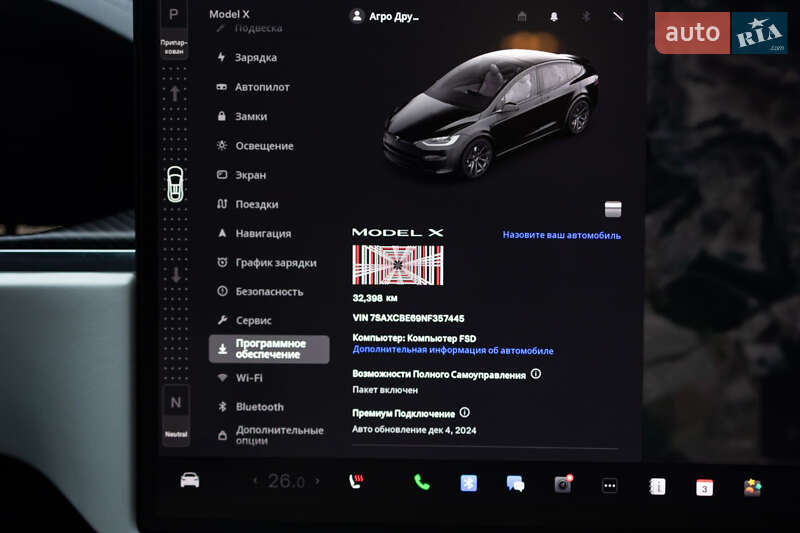800x533 pixels.
Task: Open the Messages chat app
Action: [515, 484]
